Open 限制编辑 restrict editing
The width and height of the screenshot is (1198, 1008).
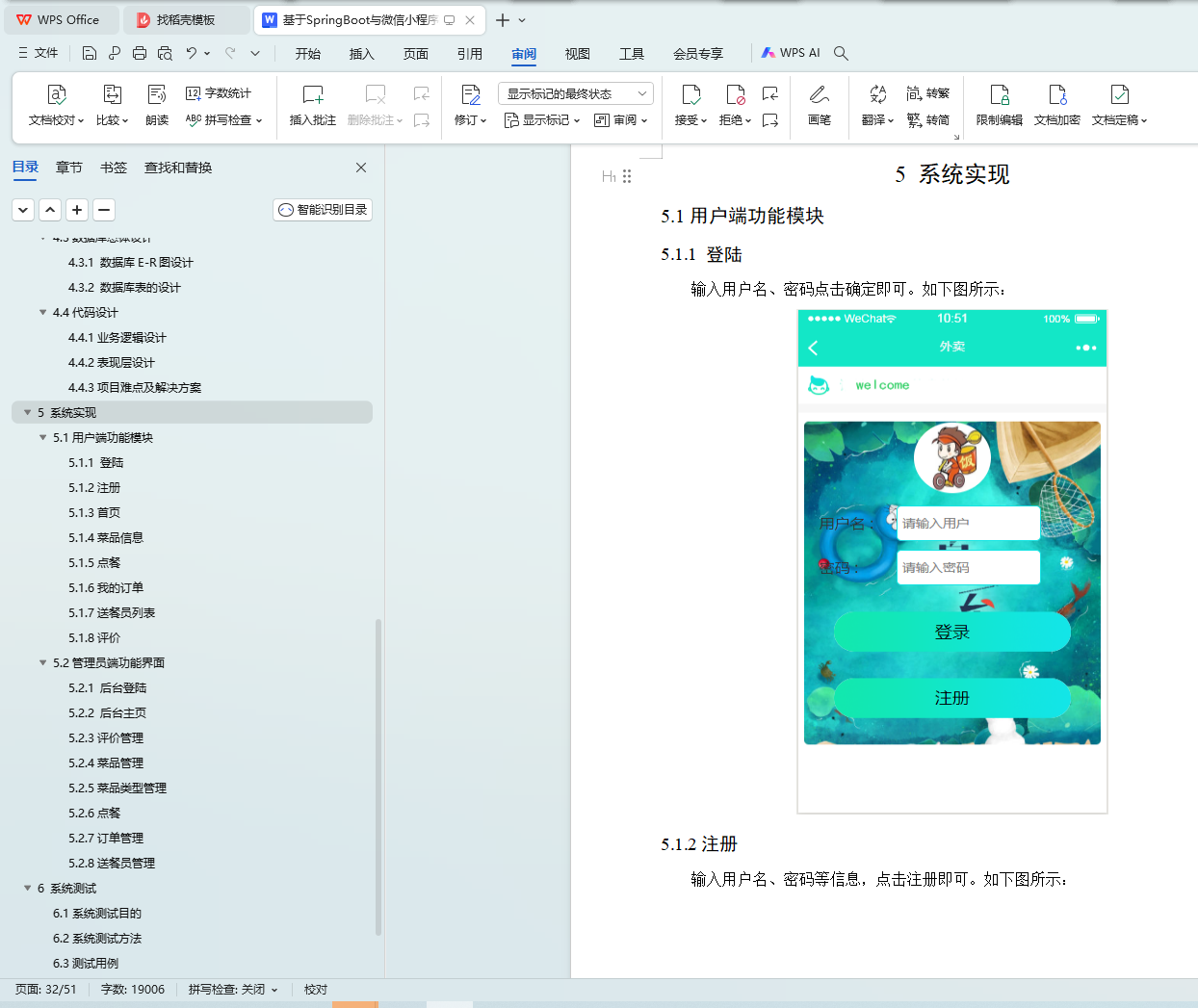coord(1000,106)
